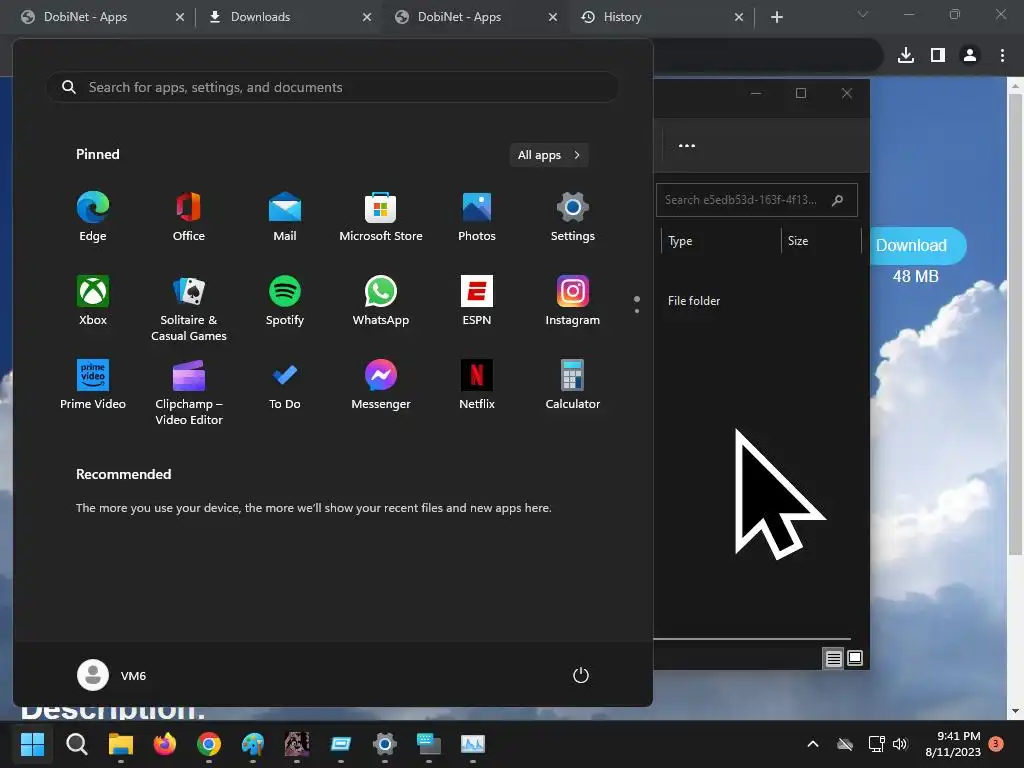Open the Mail app

coord(285,217)
